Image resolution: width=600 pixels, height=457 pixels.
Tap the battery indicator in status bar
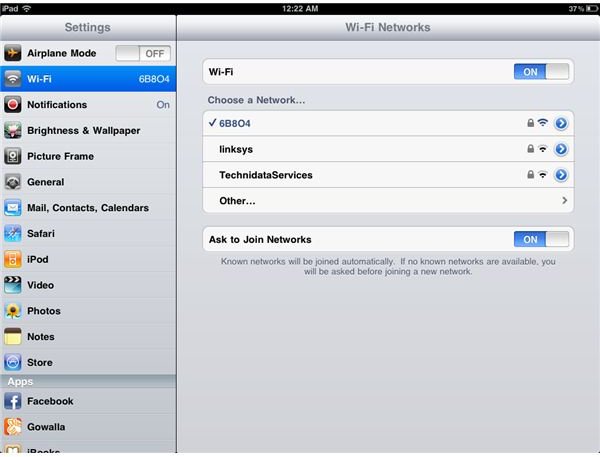pyautogui.click(x=592, y=8)
